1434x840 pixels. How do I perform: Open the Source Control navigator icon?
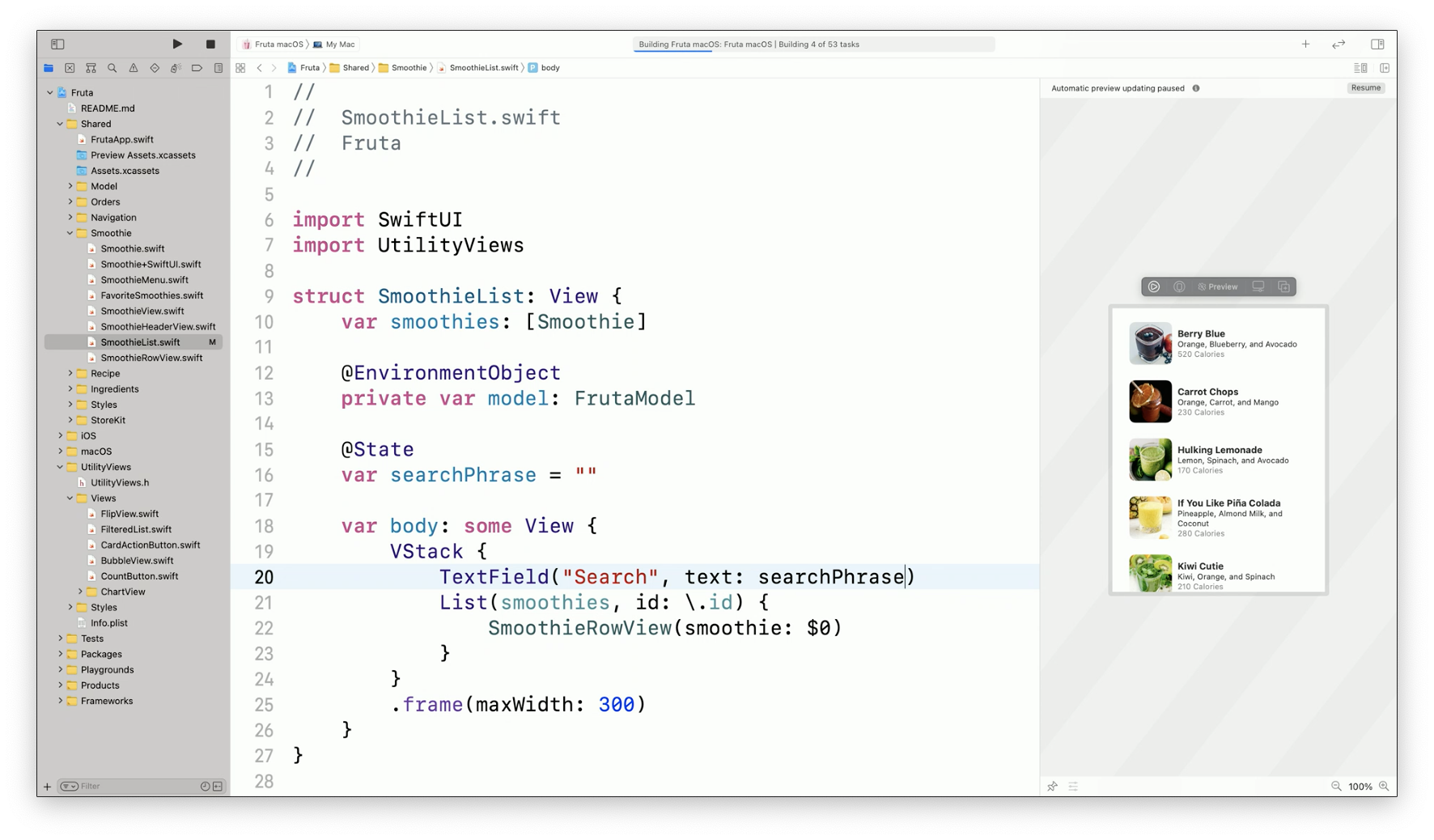(70, 68)
